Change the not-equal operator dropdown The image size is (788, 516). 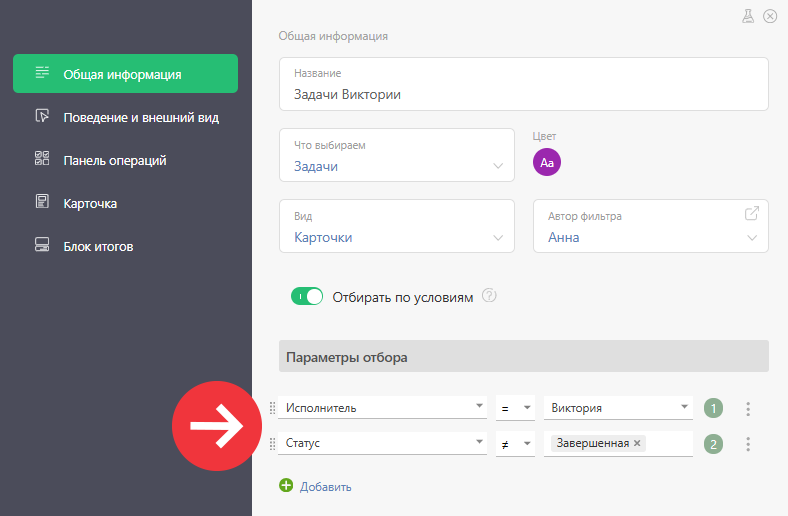(x=515, y=444)
